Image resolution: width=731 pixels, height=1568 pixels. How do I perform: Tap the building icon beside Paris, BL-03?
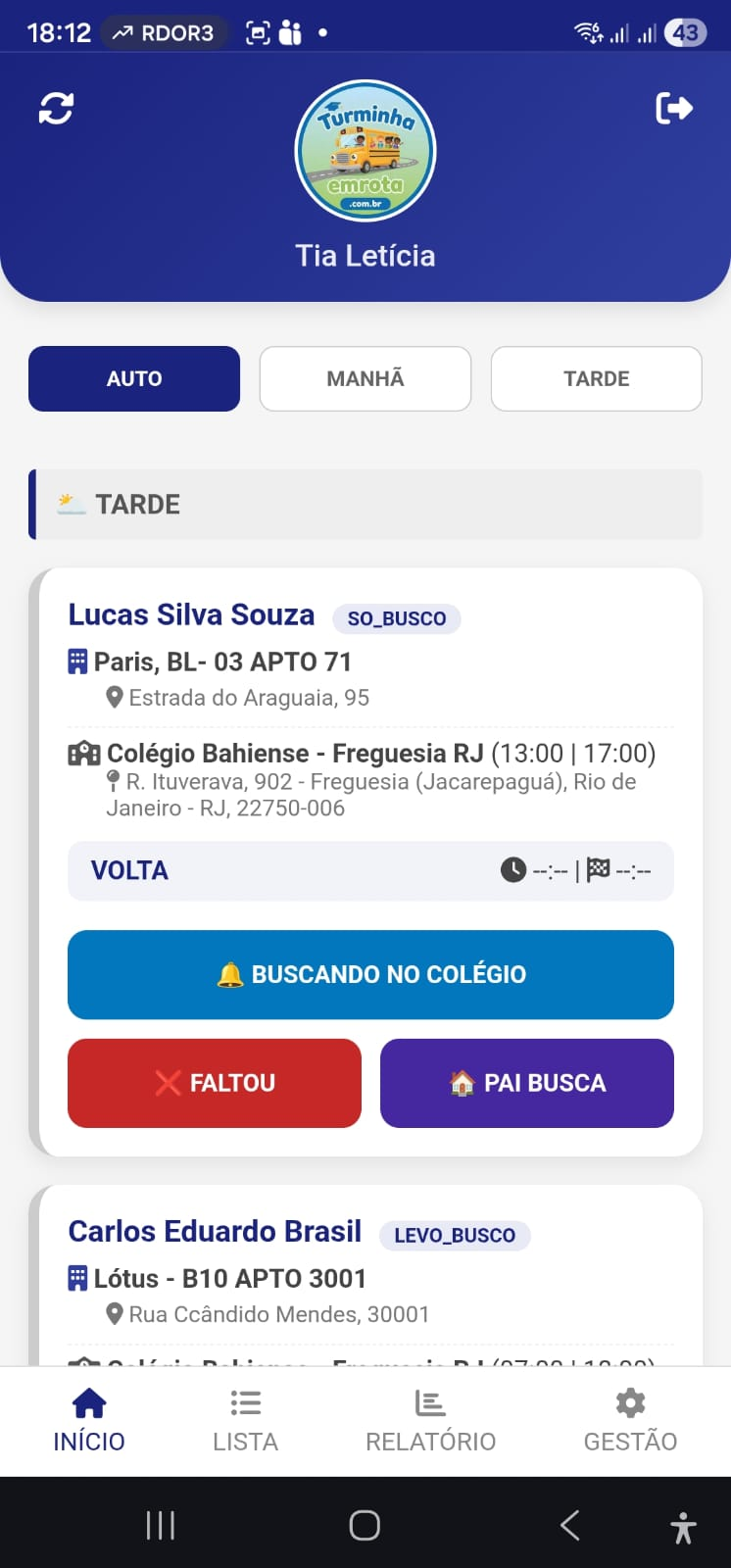(77, 661)
